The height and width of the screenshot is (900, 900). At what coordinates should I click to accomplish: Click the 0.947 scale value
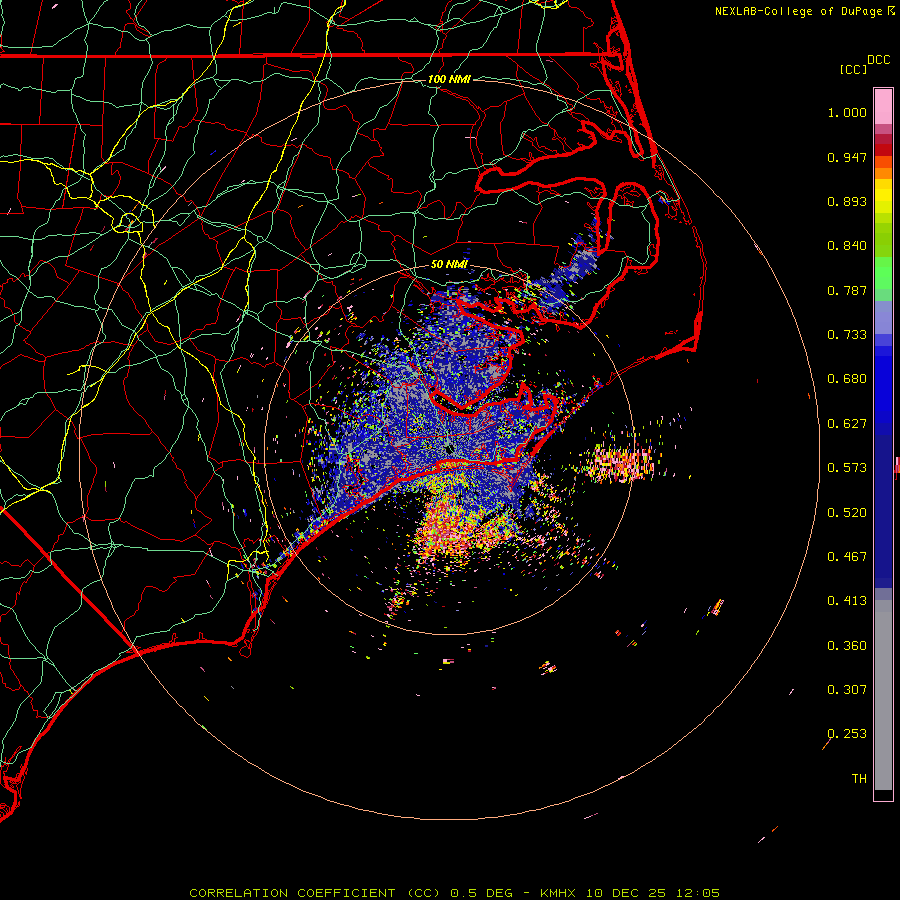(847, 157)
